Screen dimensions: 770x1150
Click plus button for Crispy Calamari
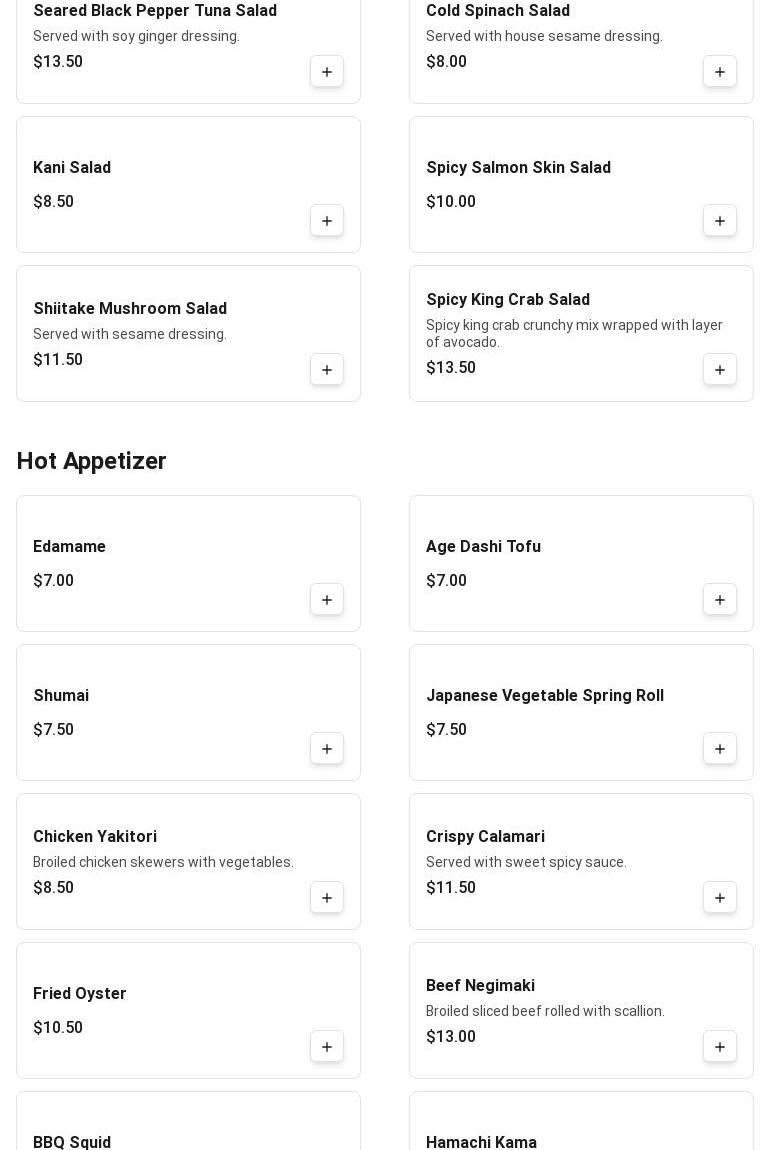(720, 898)
